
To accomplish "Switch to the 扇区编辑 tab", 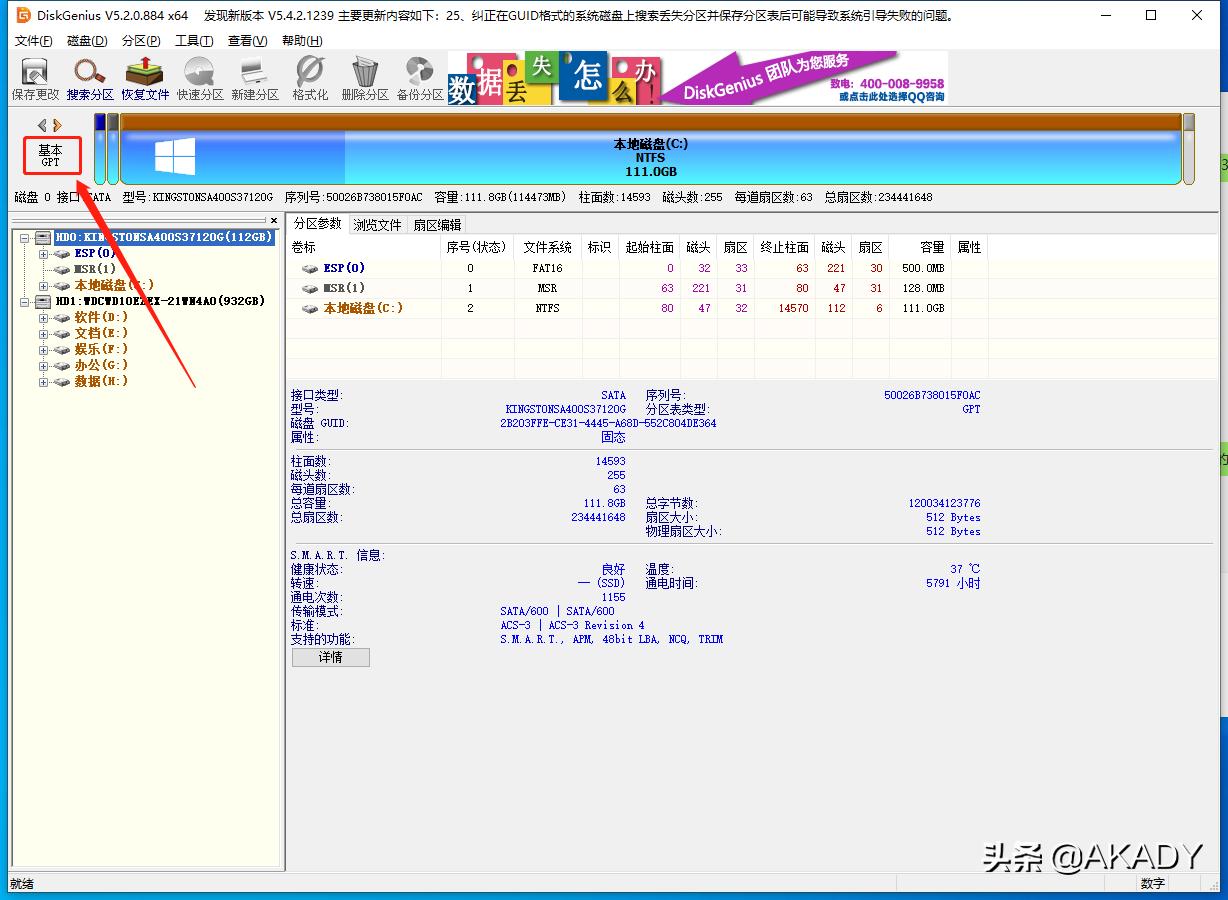I will tap(437, 224).
